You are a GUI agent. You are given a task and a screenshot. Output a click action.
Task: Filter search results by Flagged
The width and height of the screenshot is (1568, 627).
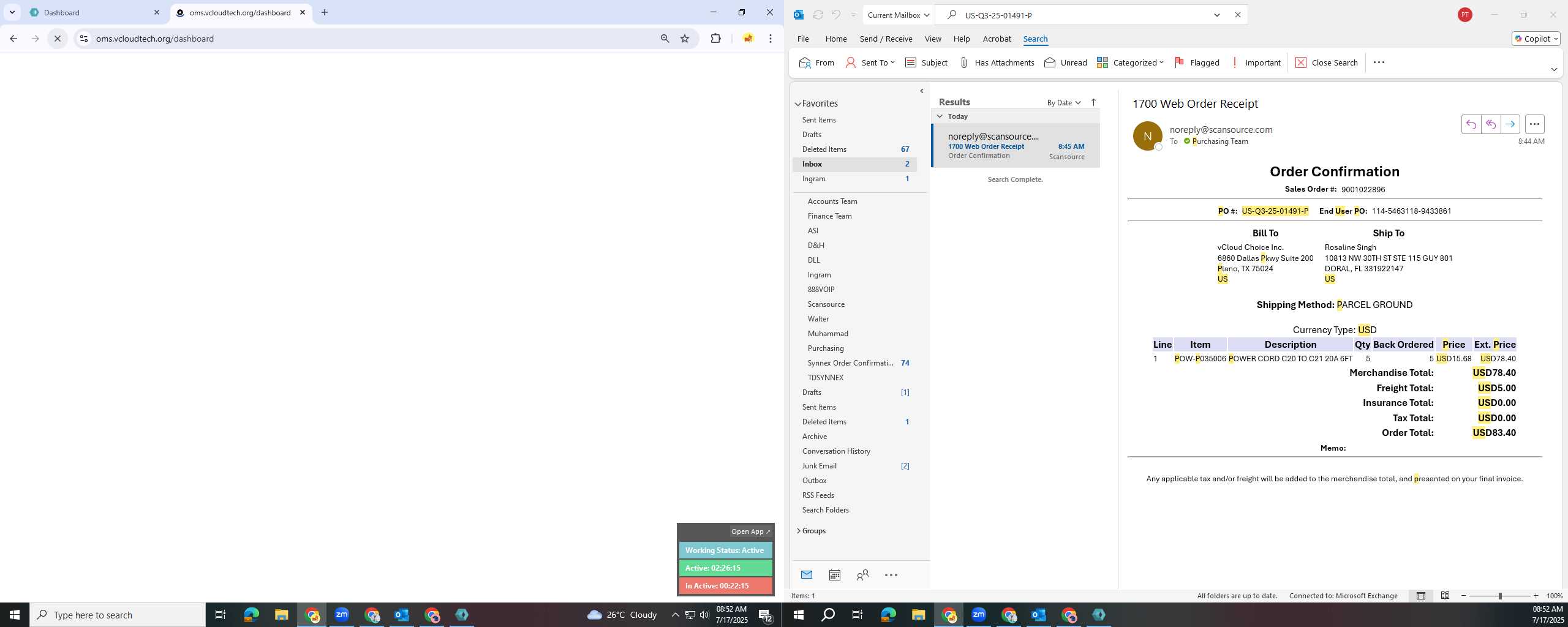[x=1196, y=62]
